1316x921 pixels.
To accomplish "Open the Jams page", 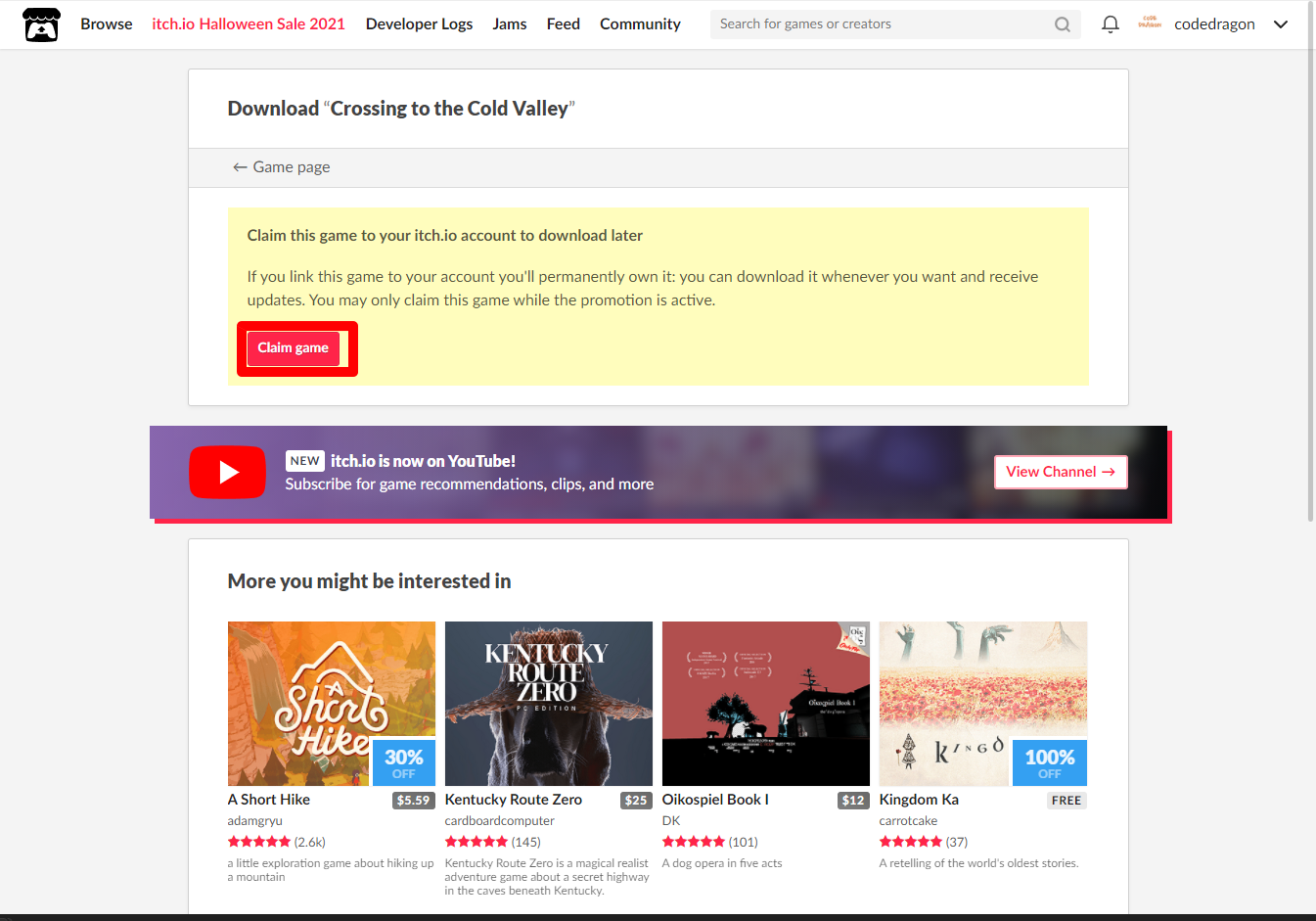I will click(510, 24).
